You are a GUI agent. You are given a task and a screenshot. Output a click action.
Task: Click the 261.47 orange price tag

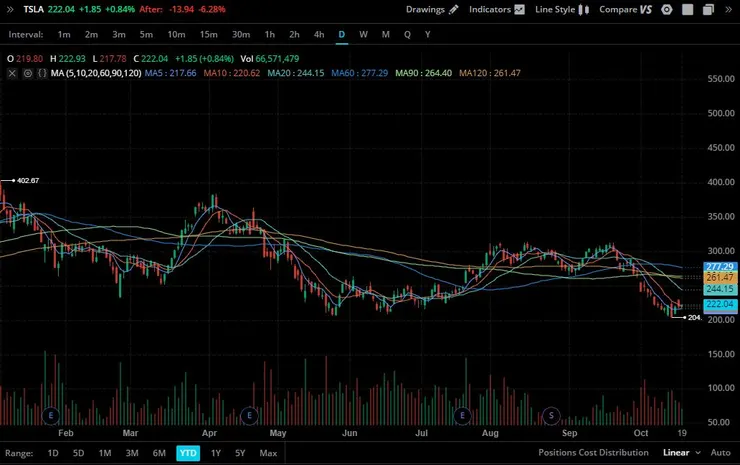click(x=720, y=278)
